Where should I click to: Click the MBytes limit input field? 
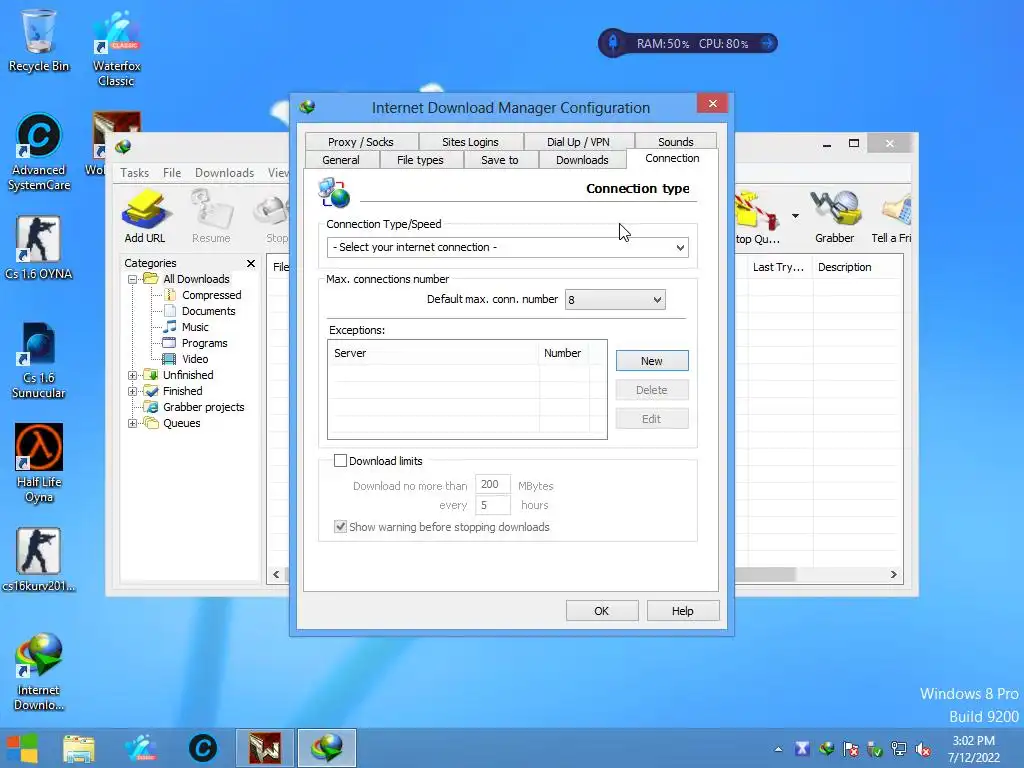click(492, 484)
